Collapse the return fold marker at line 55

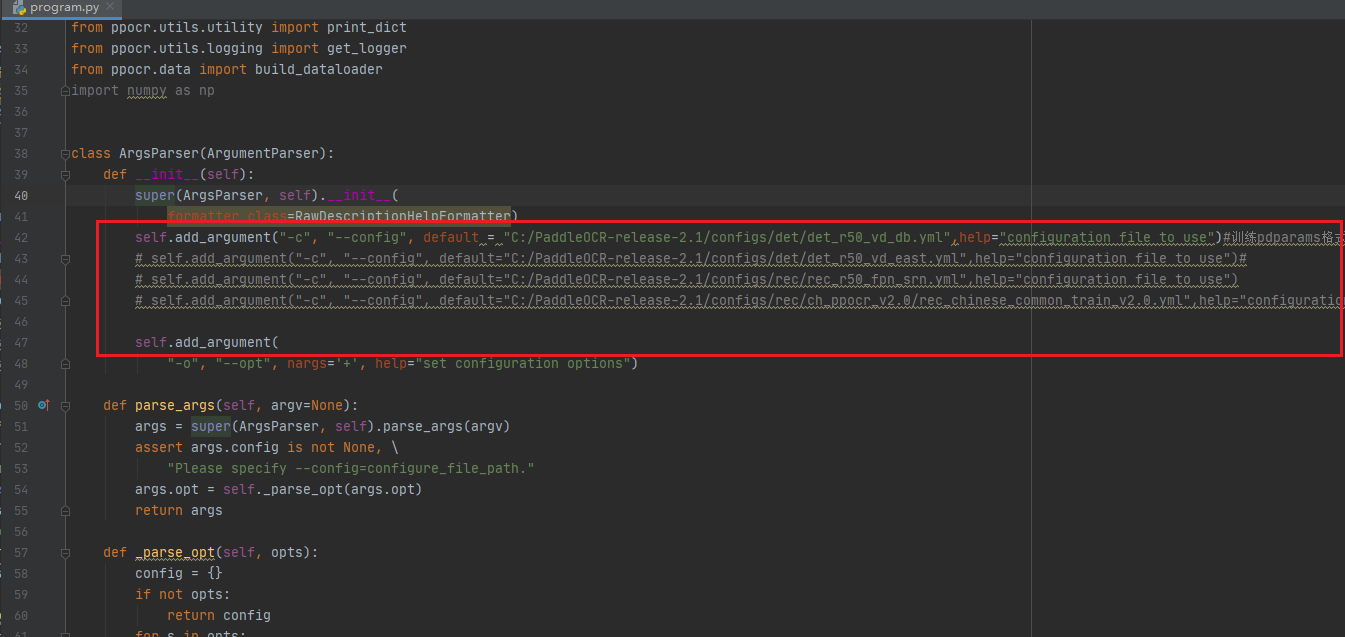pyautogui.click(x=65, y=510)
